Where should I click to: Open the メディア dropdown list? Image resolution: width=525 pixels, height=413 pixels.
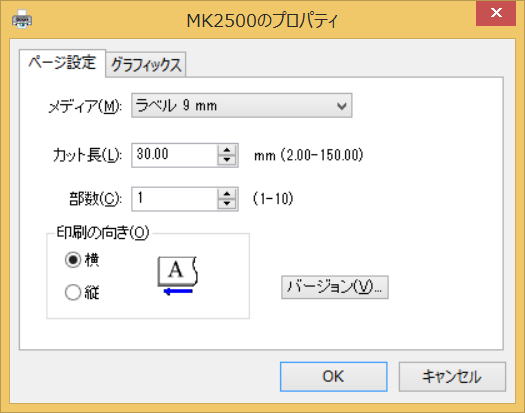tap(241, 106)
